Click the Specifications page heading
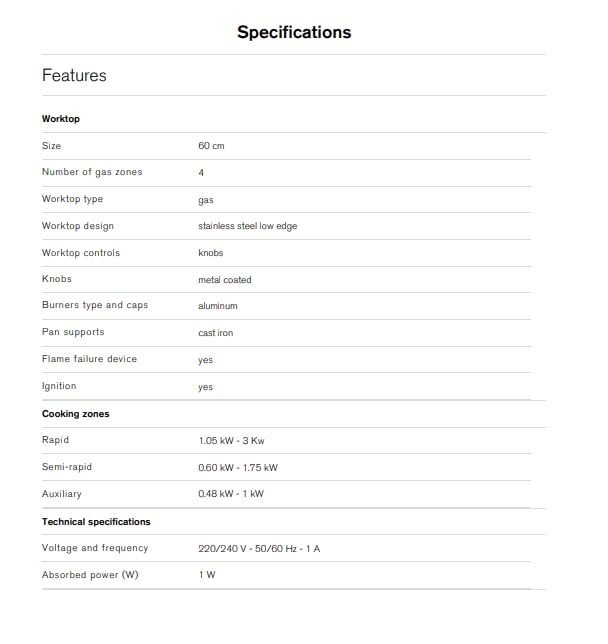The width and height of the screenshot is (608, 644). pyautogui.click(x=294, y=32)
